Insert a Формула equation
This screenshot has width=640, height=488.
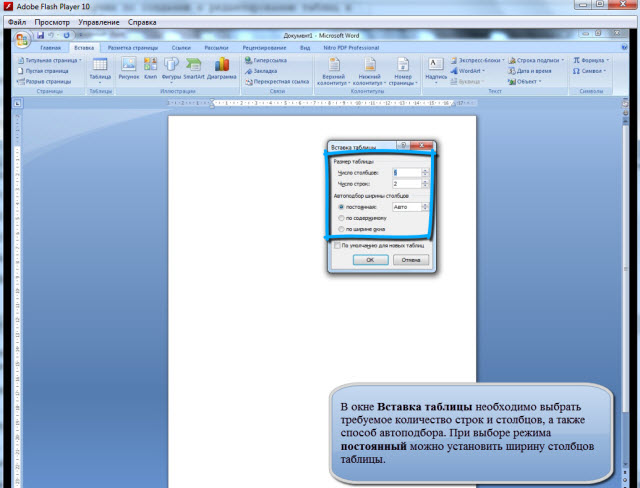point(591,60)
